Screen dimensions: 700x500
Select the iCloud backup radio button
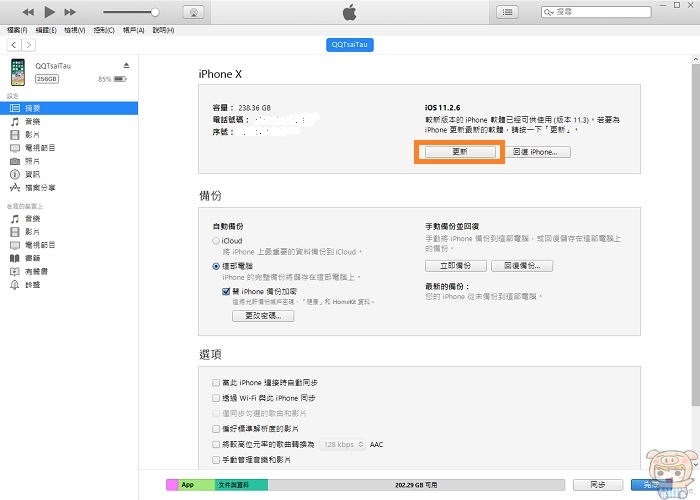pyautogui.click(x=216, y=241)
